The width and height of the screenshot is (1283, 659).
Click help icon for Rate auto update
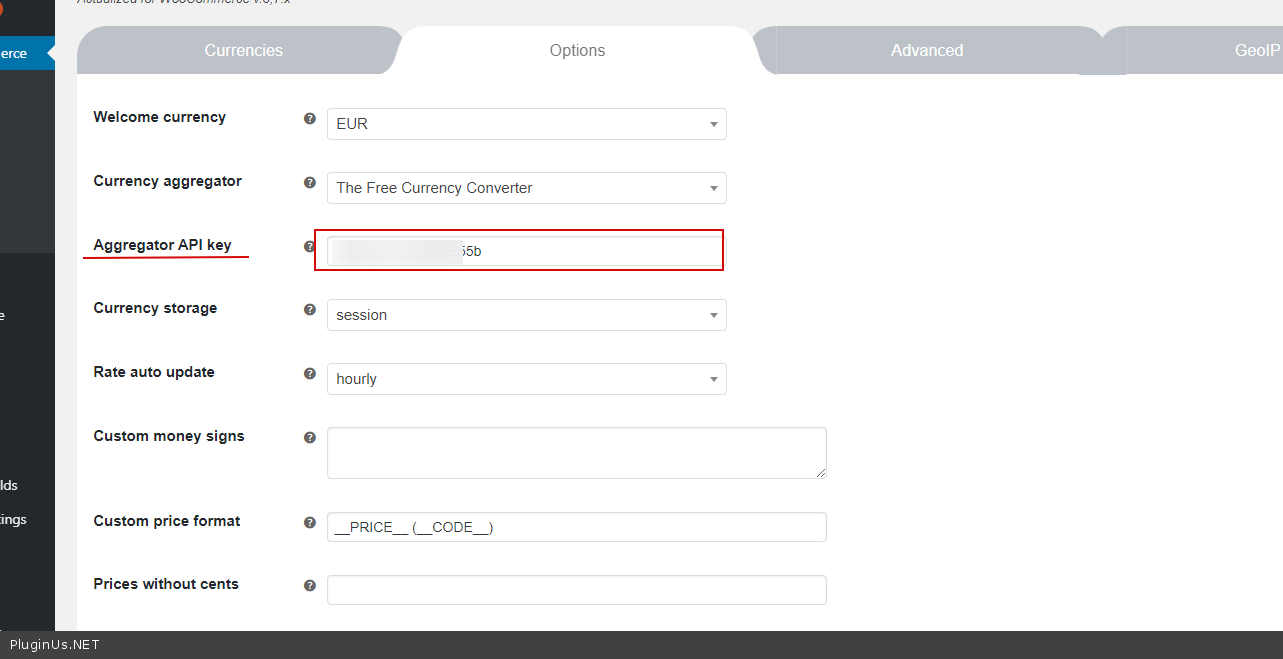pyautogui.click(x=310, y=373)
